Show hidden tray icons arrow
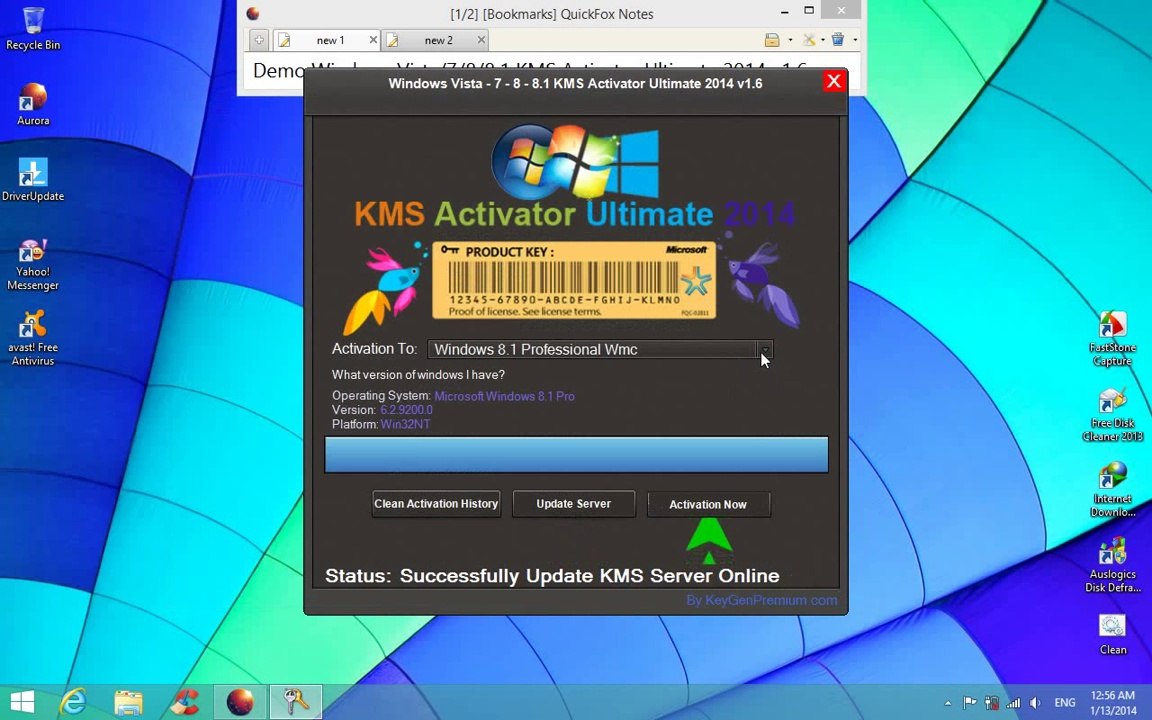Screen dimensions: 1152x720 948,703
